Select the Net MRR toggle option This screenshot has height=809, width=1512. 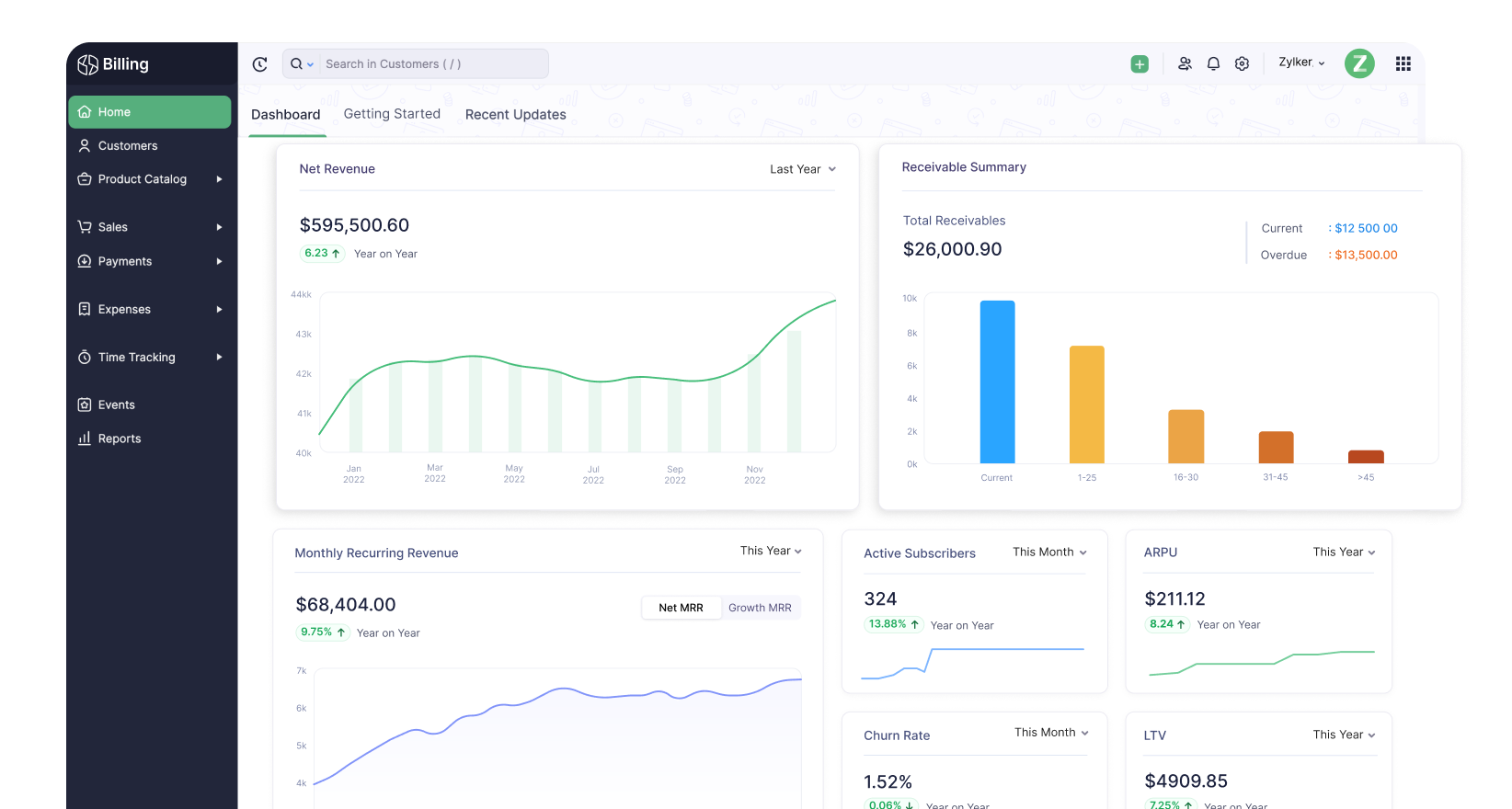[x=681, y=608]
